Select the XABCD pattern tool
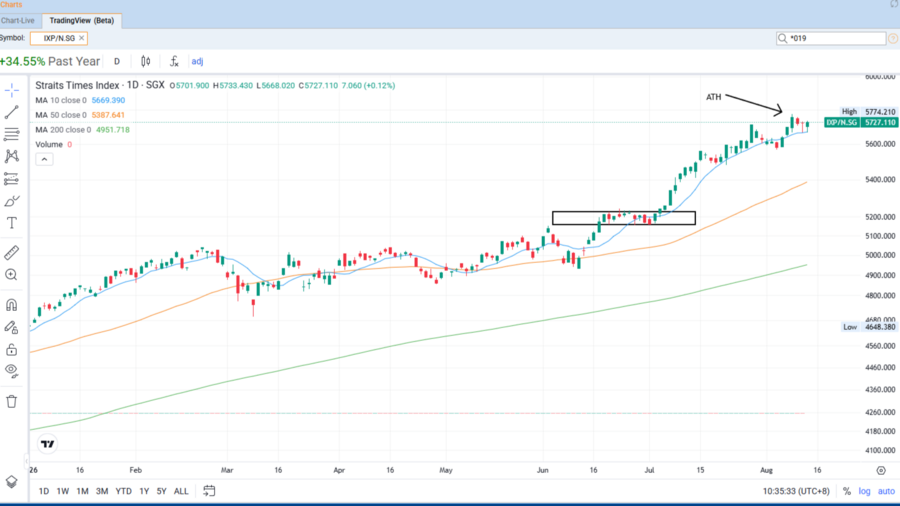Image resolution: width=900 pixels, height=506 pixels. 11,156
